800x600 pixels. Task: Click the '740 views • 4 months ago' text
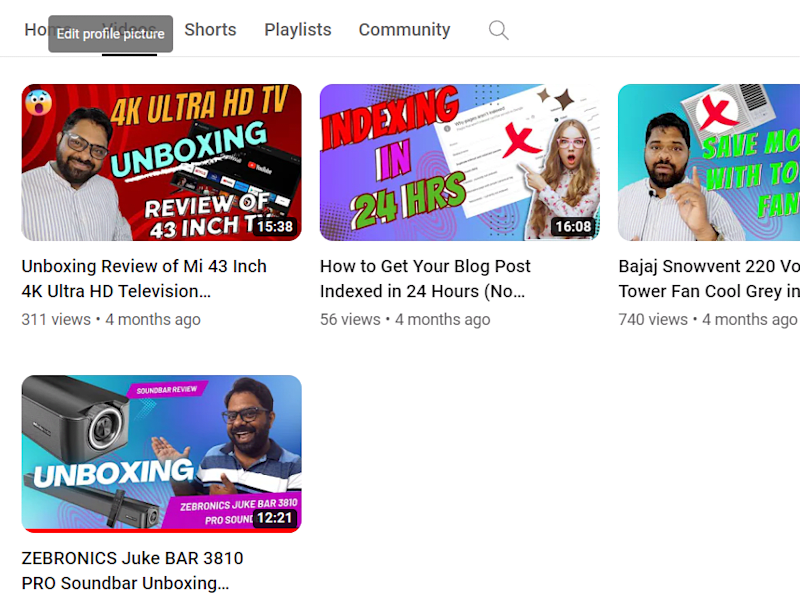[708, 319]
